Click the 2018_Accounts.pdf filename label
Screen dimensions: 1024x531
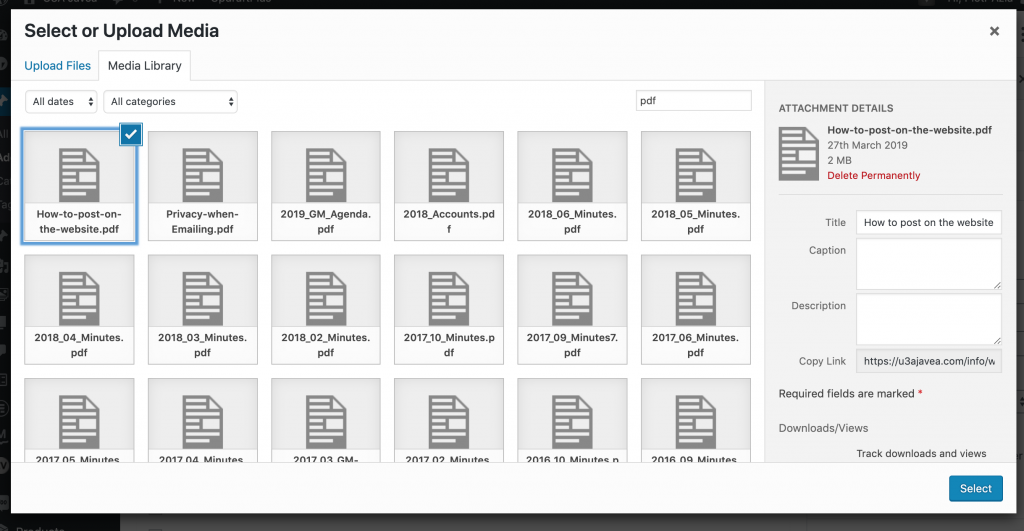pos(449,221)
